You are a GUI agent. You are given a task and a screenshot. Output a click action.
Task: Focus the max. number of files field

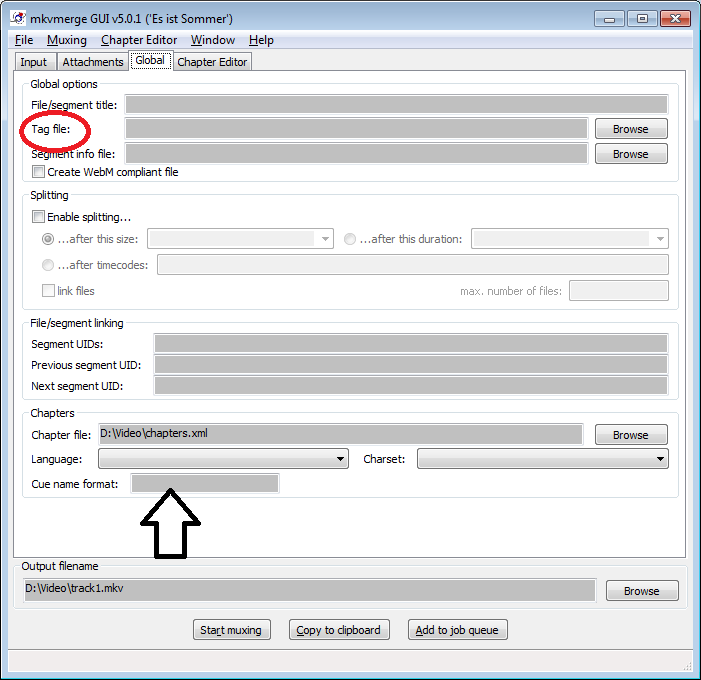point(619,291)
